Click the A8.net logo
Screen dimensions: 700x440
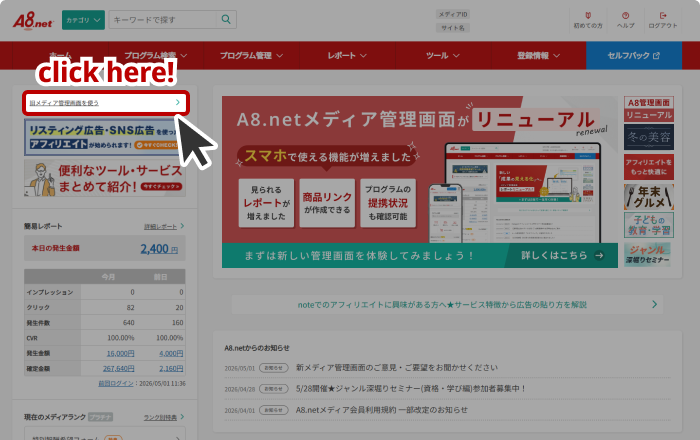point(33,21)
